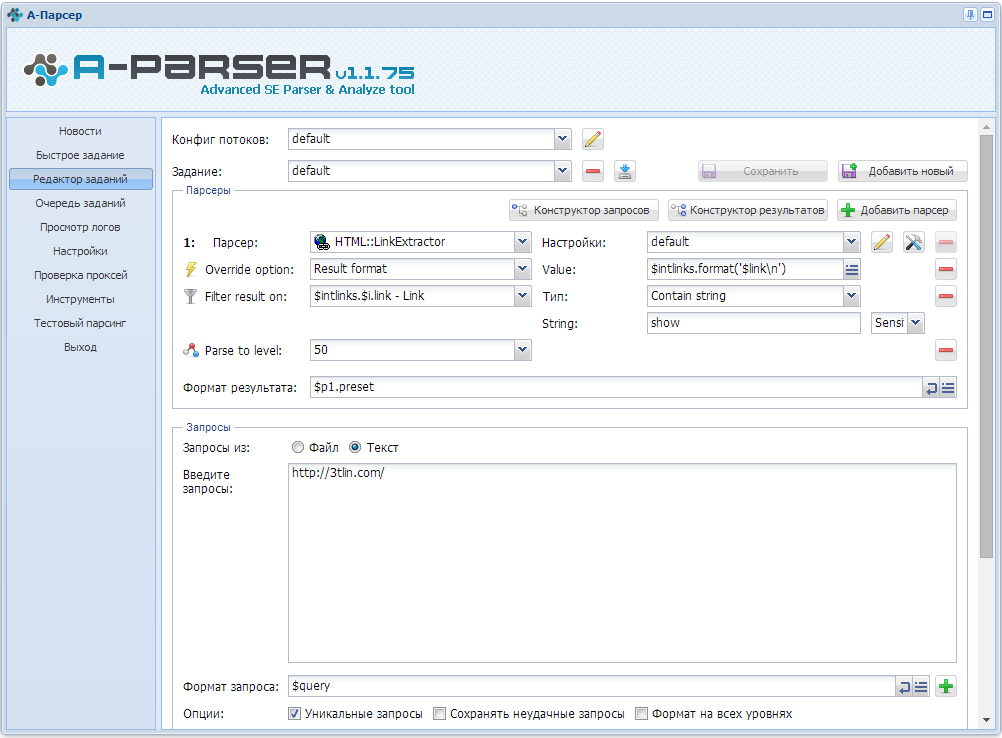Click the Формат результата field
The width and height of the screenshot is (1002, 738).
pos(617,387)
